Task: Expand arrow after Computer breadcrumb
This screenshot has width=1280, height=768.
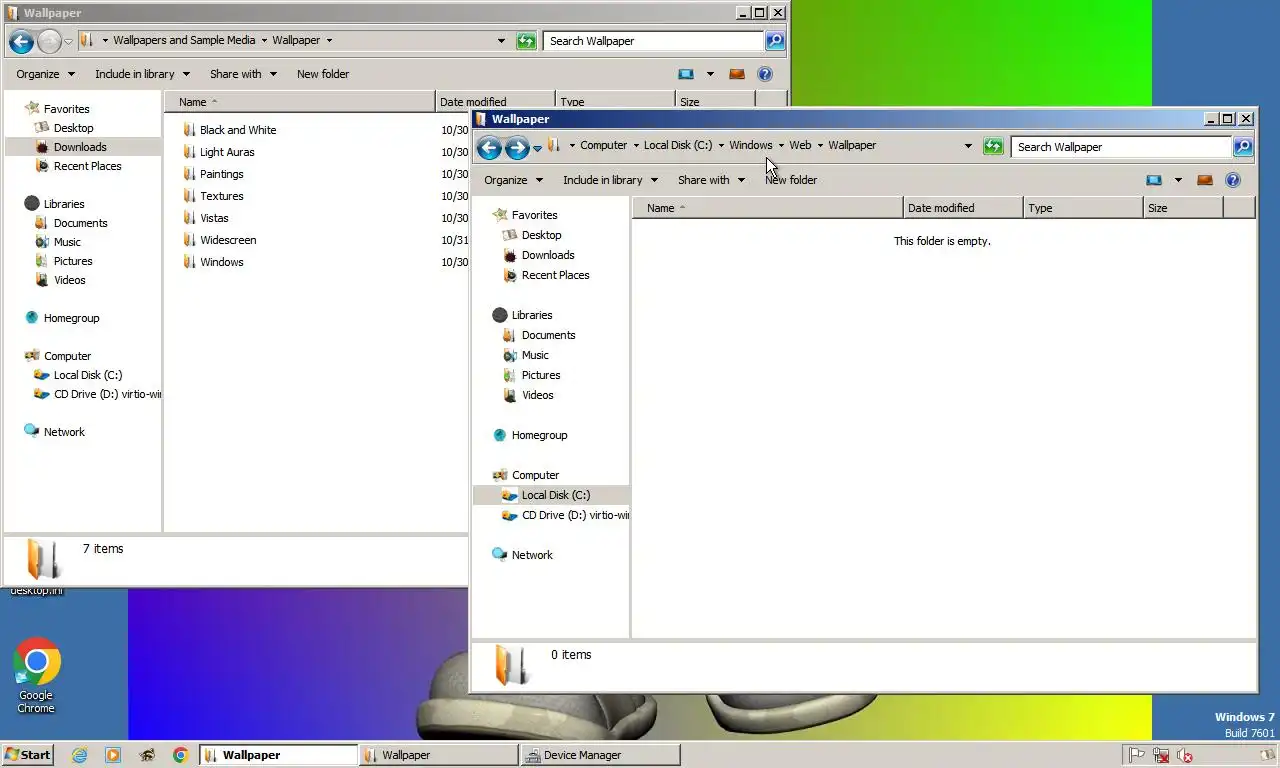Action: coord(635,145)
